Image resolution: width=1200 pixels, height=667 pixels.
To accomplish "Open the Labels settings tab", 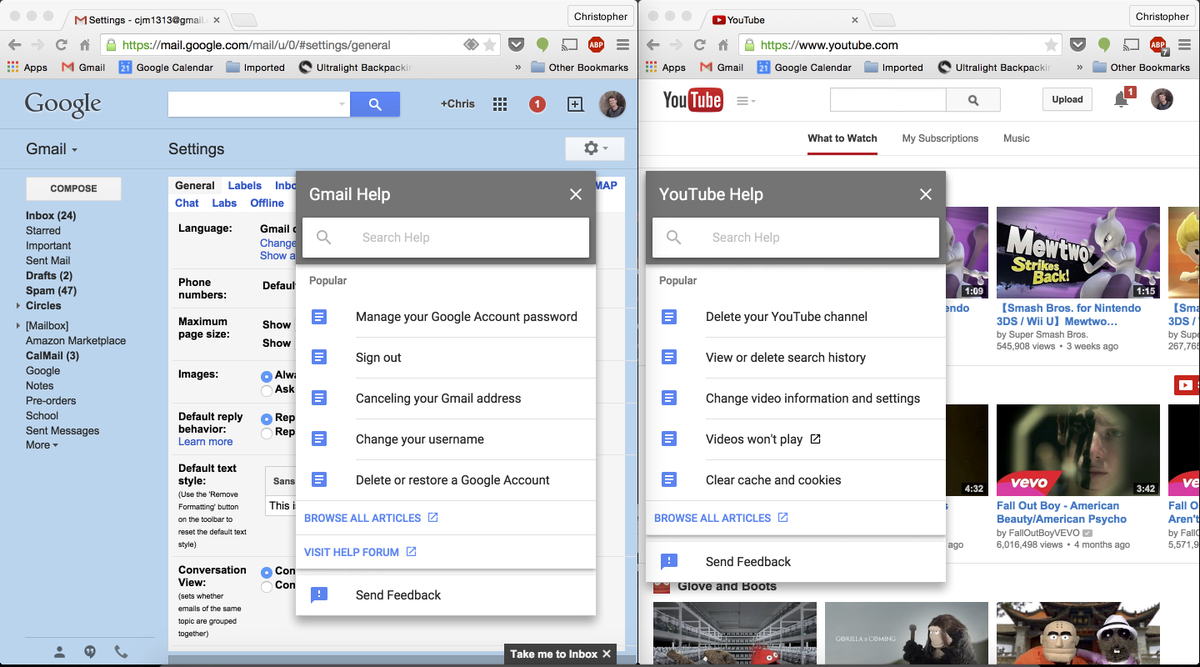I will click(x=245, y=186).
